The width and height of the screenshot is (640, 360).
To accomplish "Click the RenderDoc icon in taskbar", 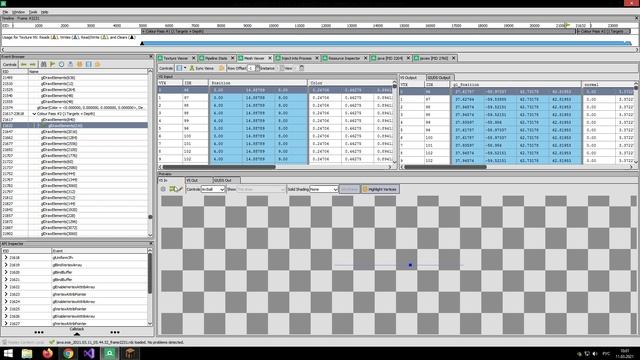I will 109,353.
